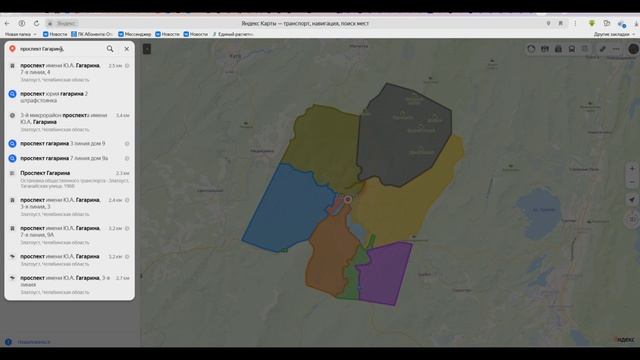
Task: Select suggestion 'проспект гагарина 3 линия дом 9'
Action: (69, 144)
